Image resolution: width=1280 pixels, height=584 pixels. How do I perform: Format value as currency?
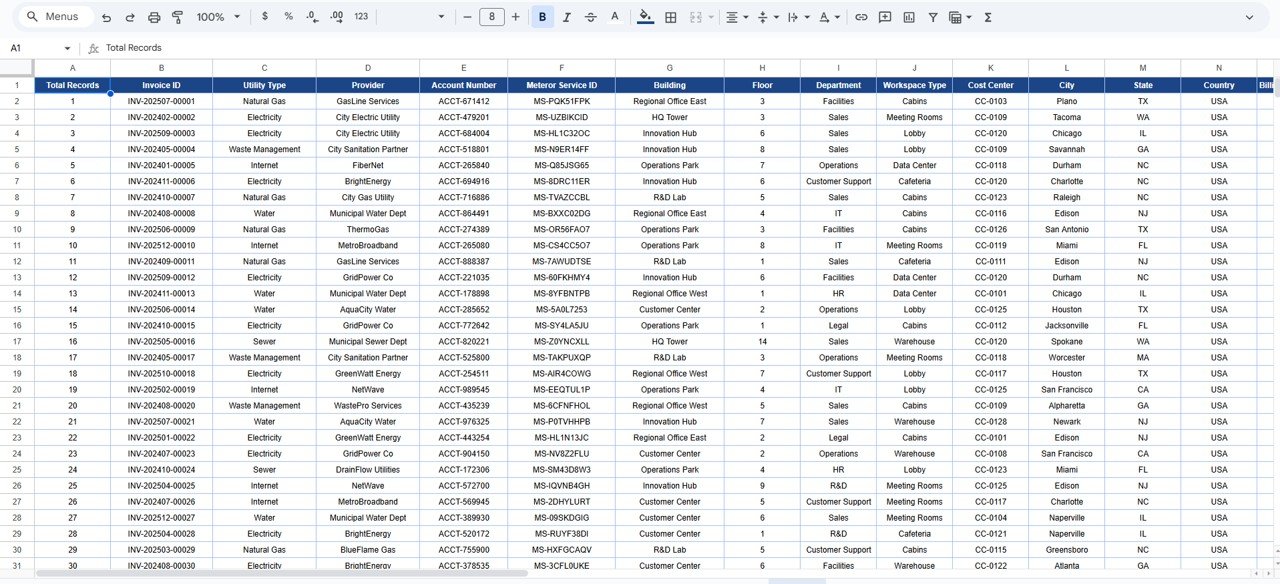(x=265, y=17)
